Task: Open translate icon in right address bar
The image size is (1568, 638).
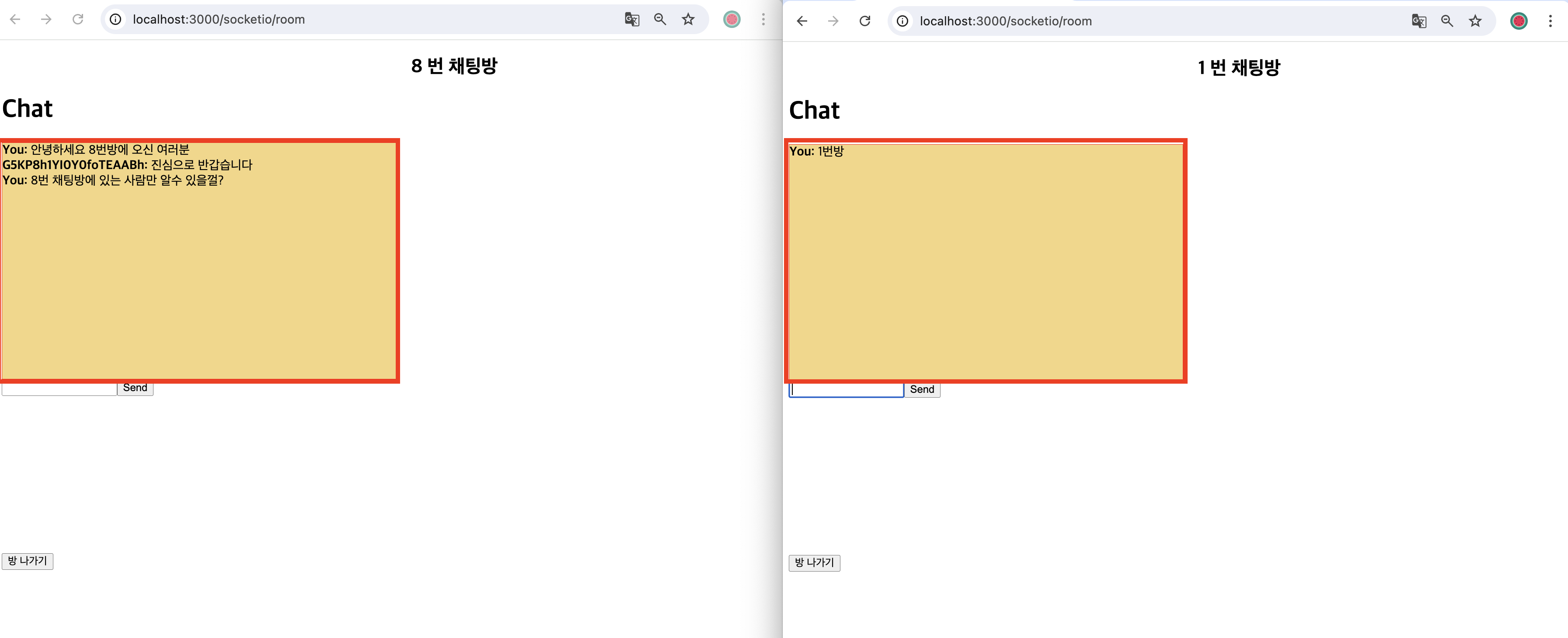Action: tap(1419, 21)
